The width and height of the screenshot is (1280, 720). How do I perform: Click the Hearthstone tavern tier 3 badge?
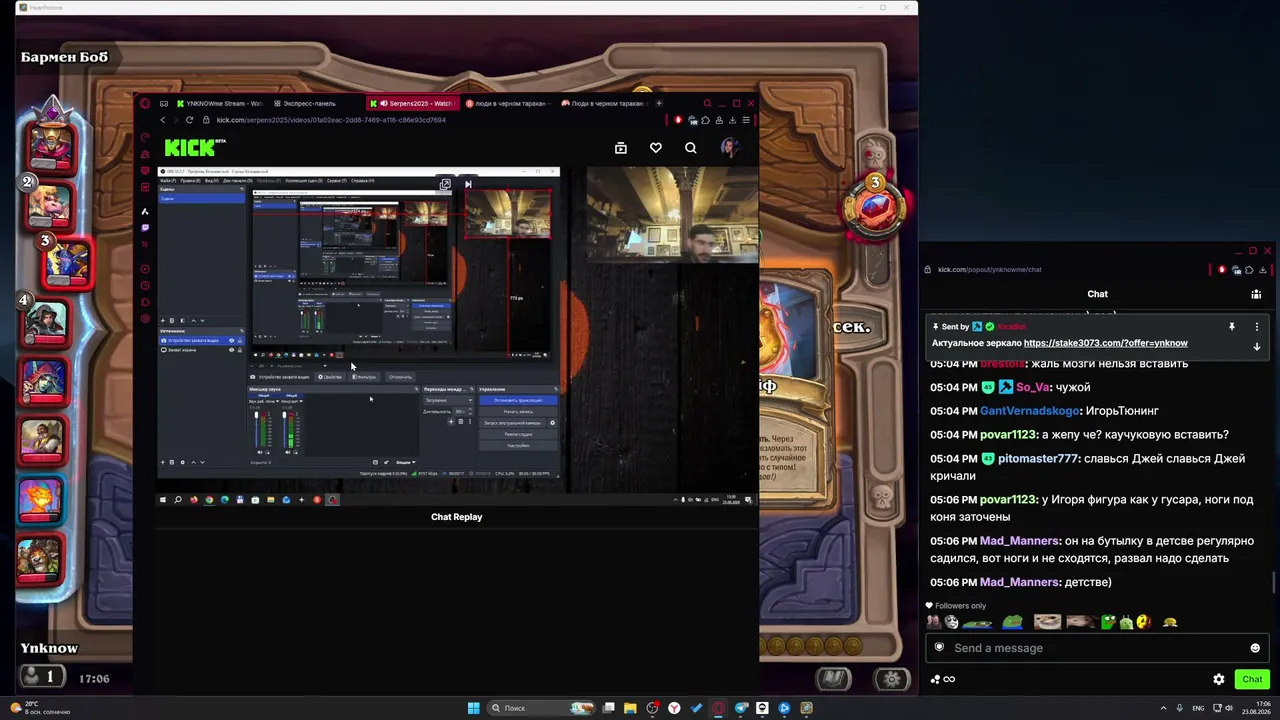click(x=874, y=206)
